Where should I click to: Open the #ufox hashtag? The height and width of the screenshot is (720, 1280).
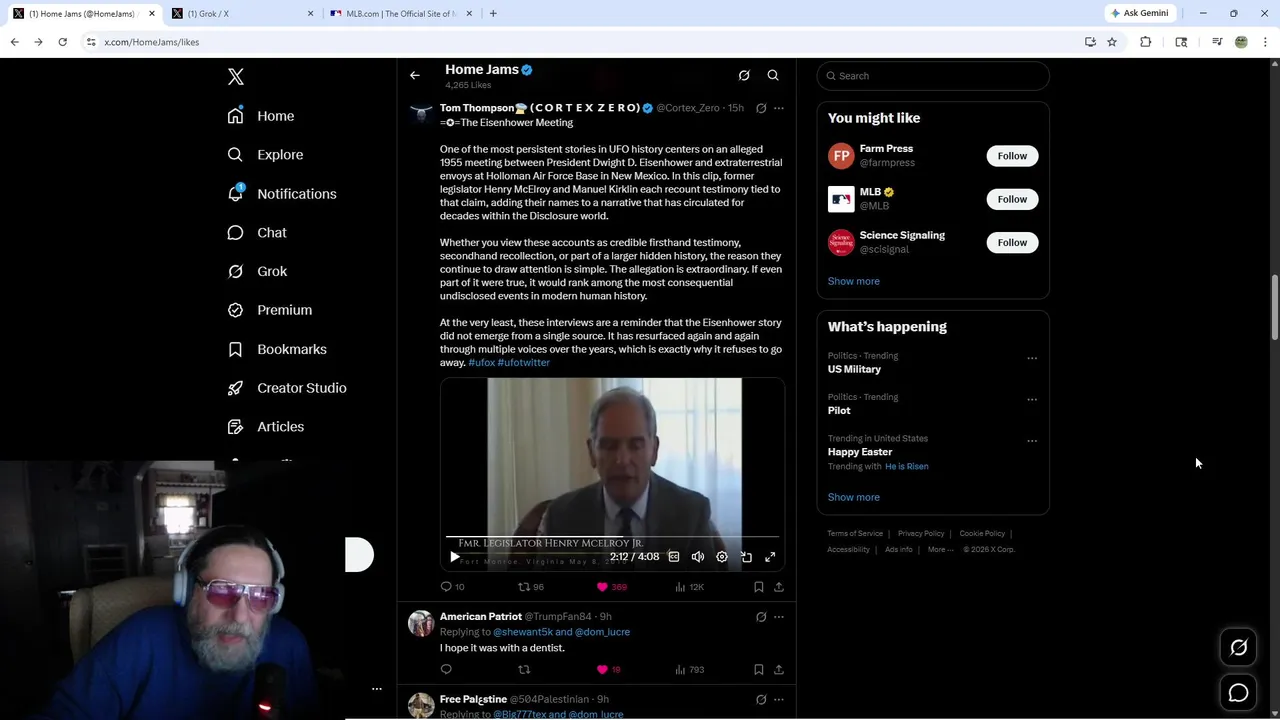click(481, 363)
